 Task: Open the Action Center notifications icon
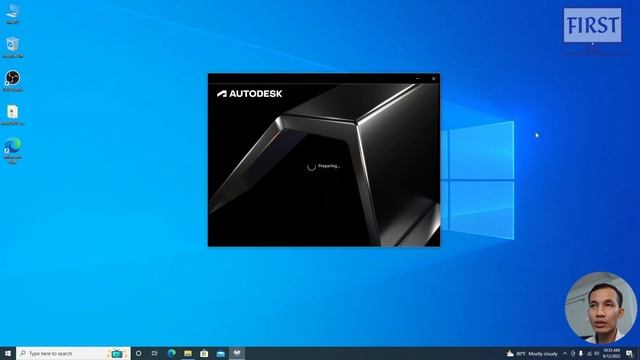point(629,353)
